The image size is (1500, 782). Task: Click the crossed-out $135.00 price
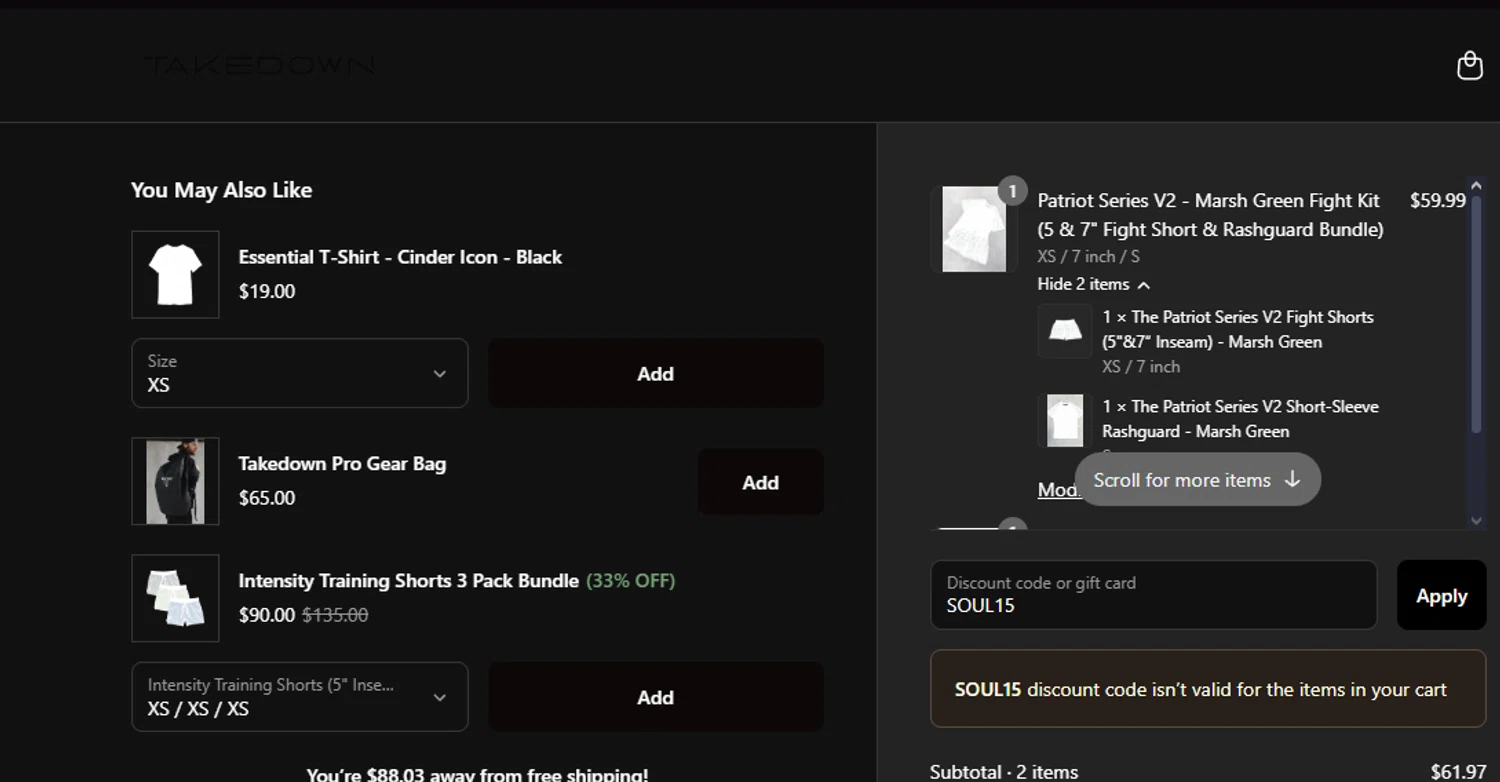coord(335,615)
